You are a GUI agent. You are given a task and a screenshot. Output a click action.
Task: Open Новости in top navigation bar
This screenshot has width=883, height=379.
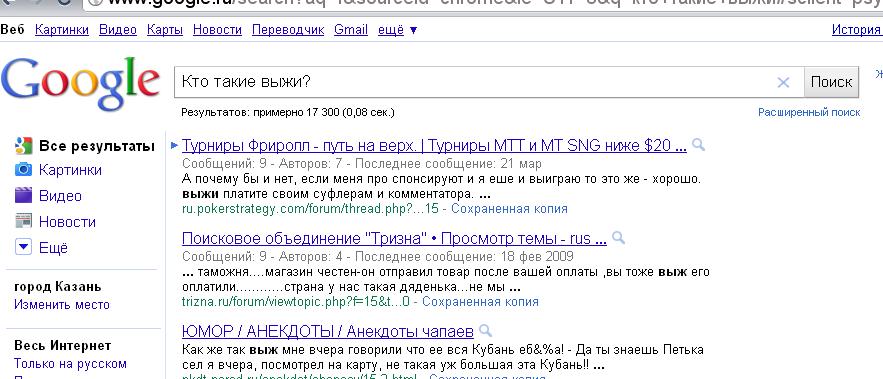coord(217,30)
